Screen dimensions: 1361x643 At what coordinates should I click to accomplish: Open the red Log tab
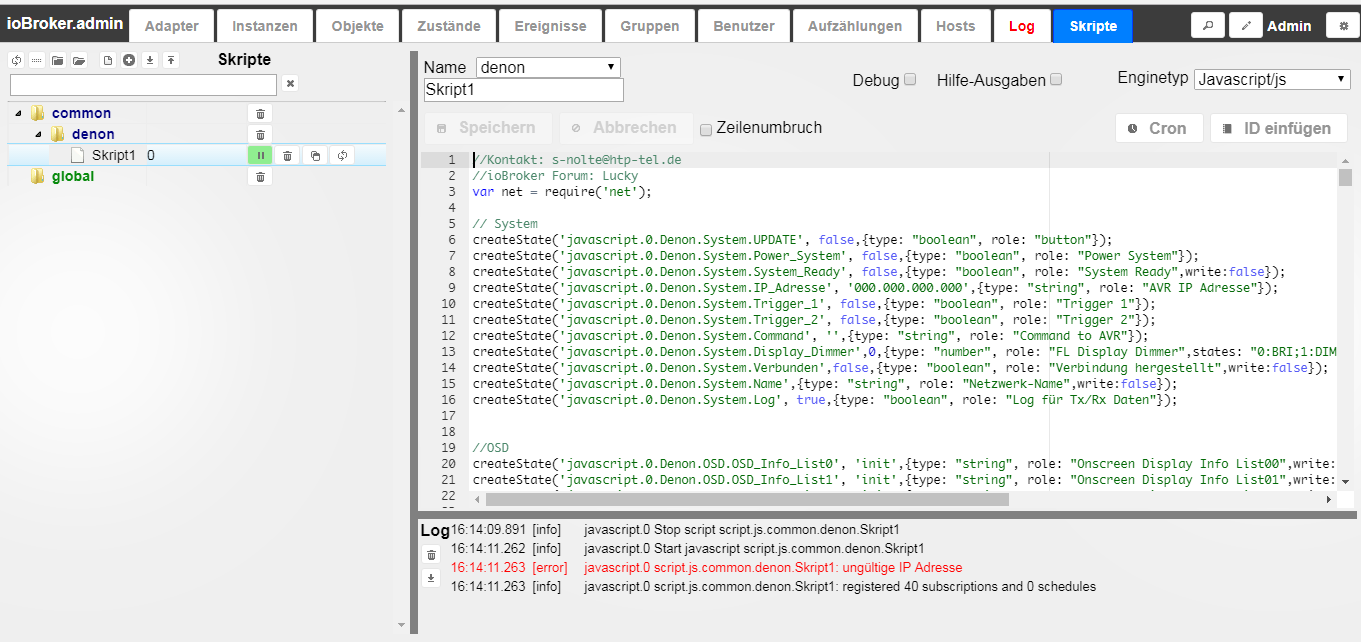[1022, 26]
